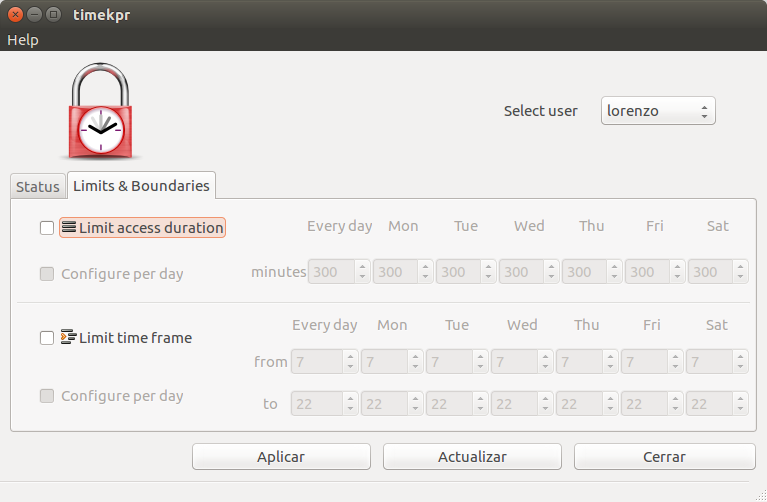
Task: Click the Limit access duration stack icon
Action: point(69,227)
